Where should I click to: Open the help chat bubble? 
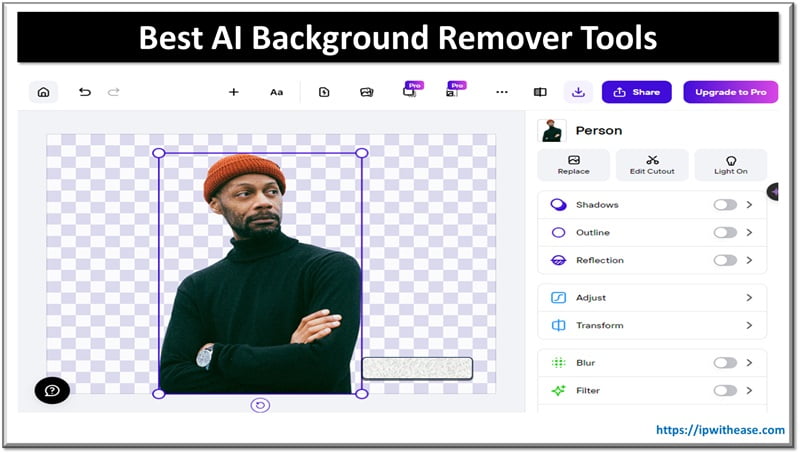point(52,391)
